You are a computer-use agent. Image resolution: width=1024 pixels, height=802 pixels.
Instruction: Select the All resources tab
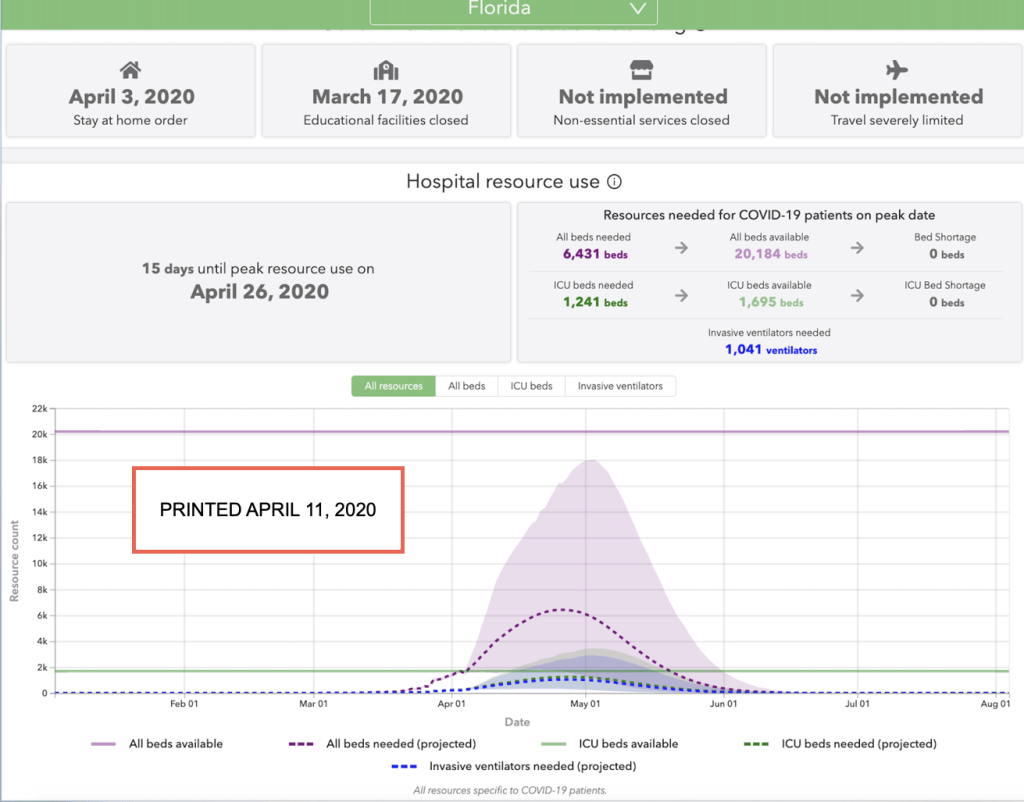pos(393,386)
